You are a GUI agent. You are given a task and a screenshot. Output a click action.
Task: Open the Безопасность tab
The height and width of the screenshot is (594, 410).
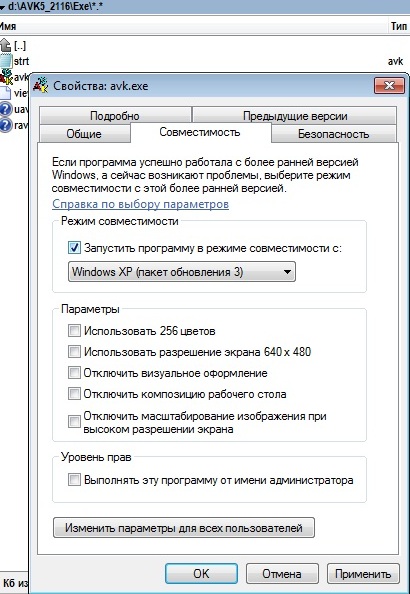pos(333,134)
